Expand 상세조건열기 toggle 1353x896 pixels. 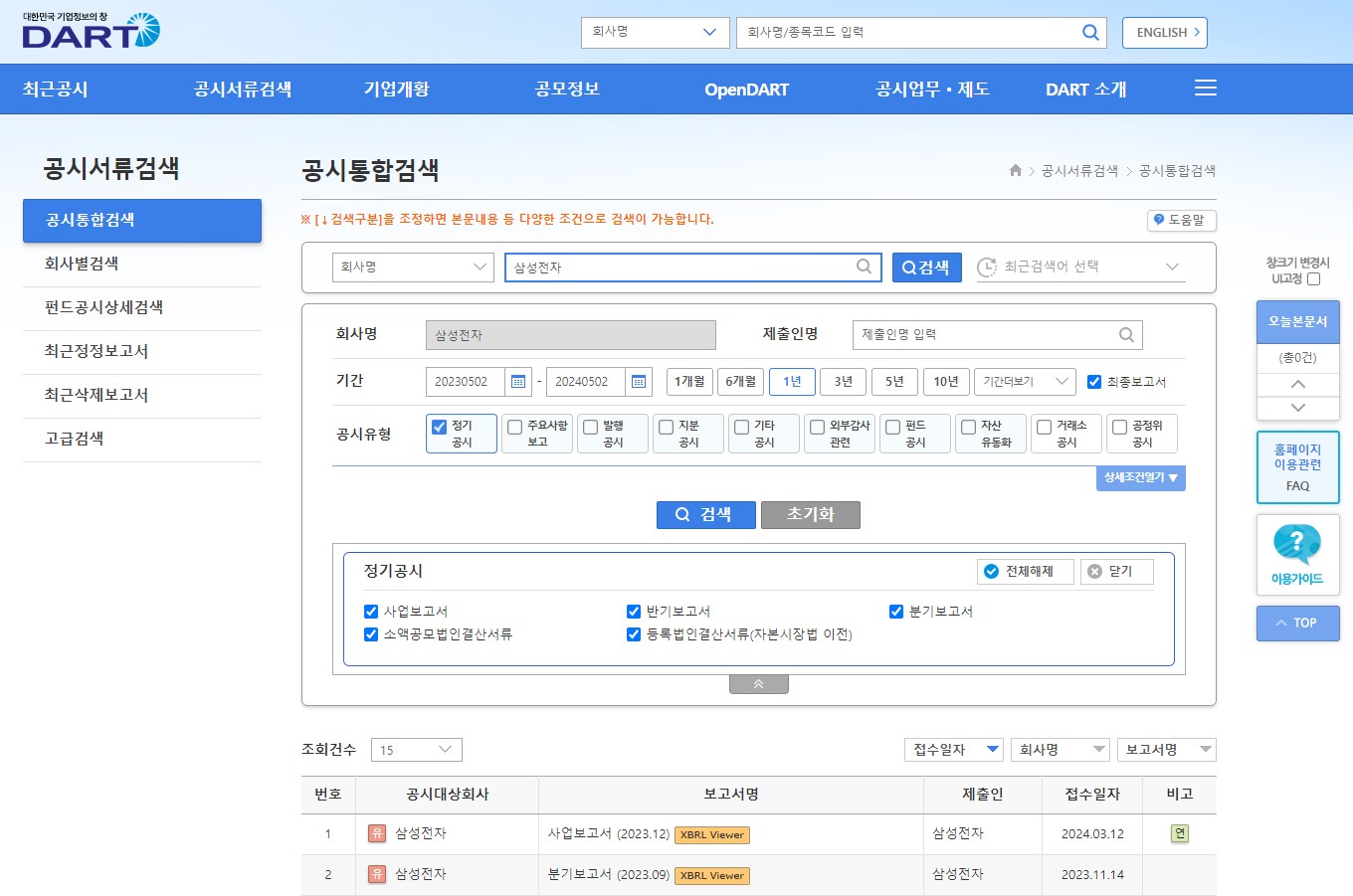click(x=1141, y=478)
